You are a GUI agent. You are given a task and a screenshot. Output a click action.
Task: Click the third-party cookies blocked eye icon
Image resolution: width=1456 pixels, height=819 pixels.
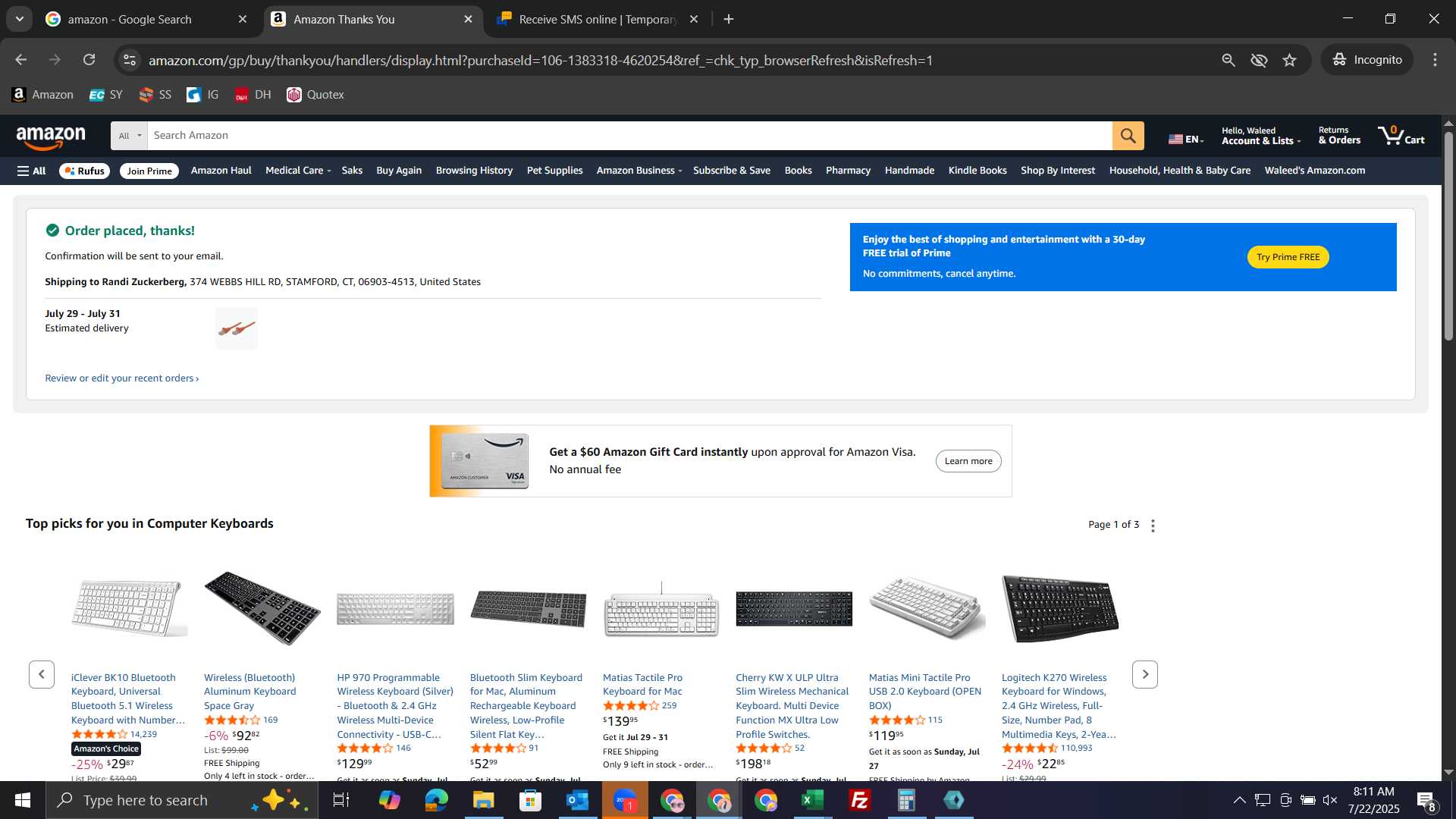[x=1259, y=60]
